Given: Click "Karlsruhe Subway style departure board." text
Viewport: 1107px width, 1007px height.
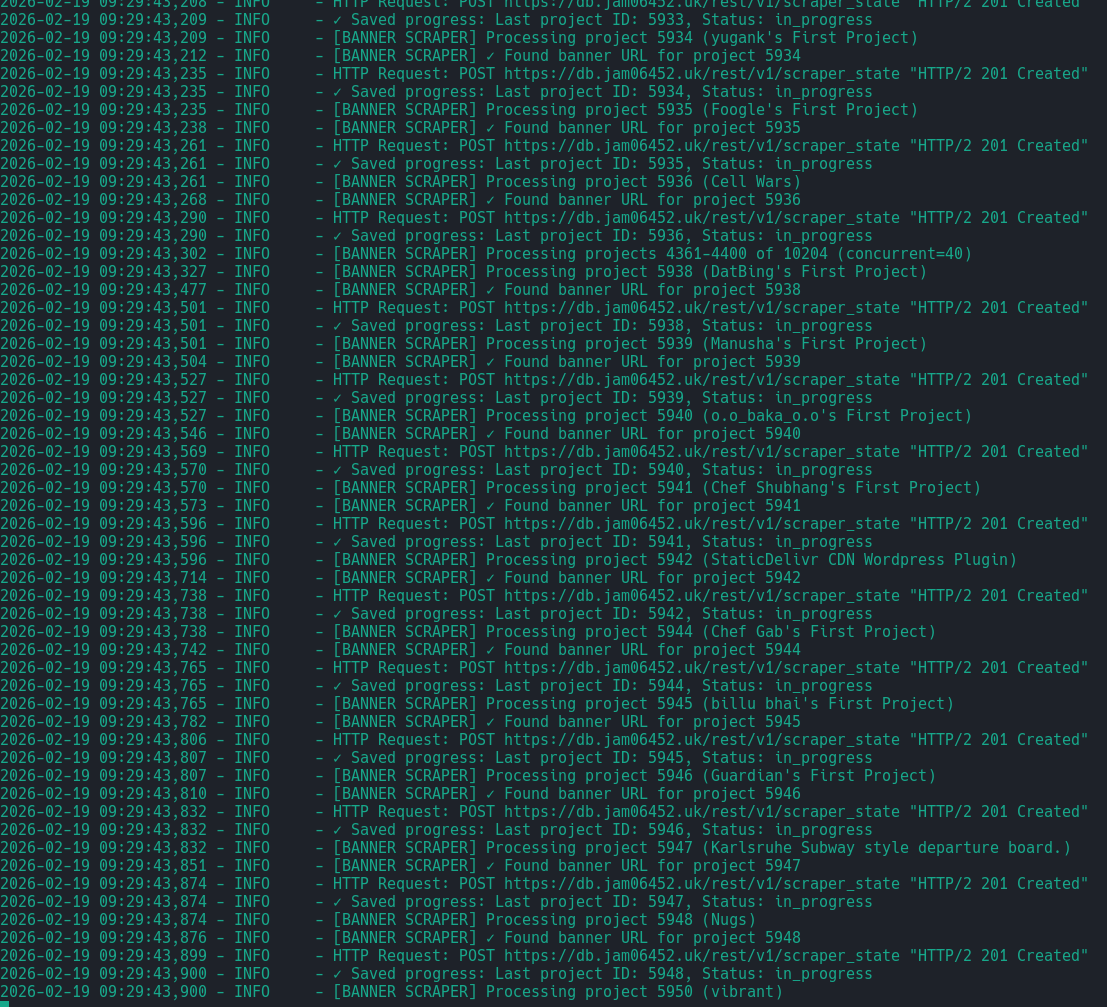Looking at the screenshot, I should (885, 848).
